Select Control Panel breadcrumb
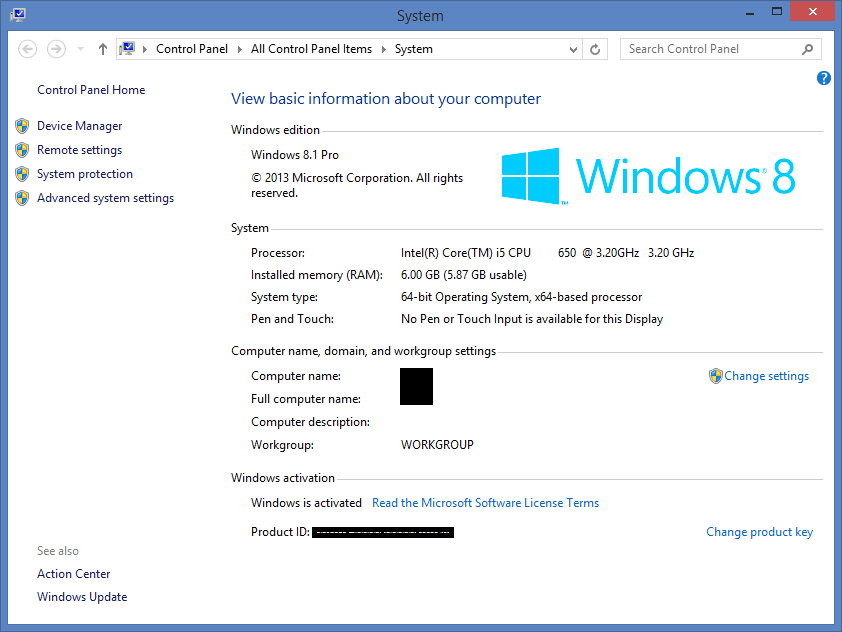This screenshot has height=632, width=842. pyautogui.click(x=192, y=49)
